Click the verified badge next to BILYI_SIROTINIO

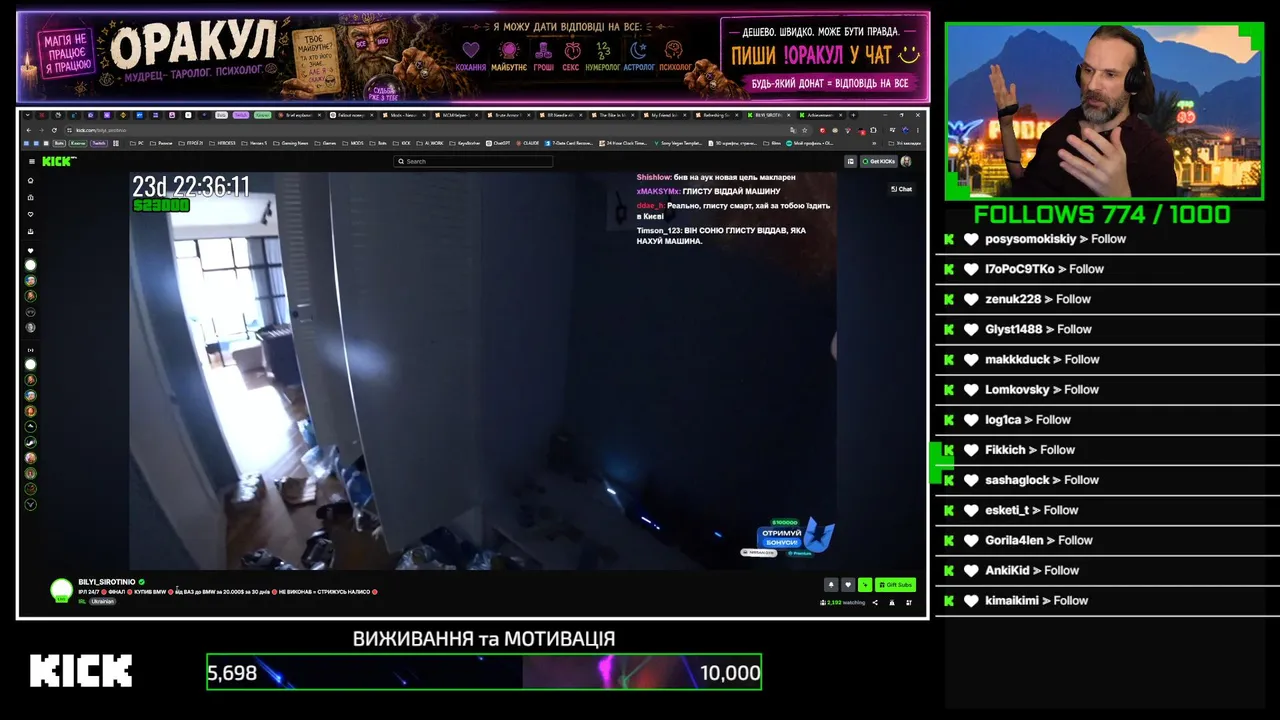(x=142, y=581)
